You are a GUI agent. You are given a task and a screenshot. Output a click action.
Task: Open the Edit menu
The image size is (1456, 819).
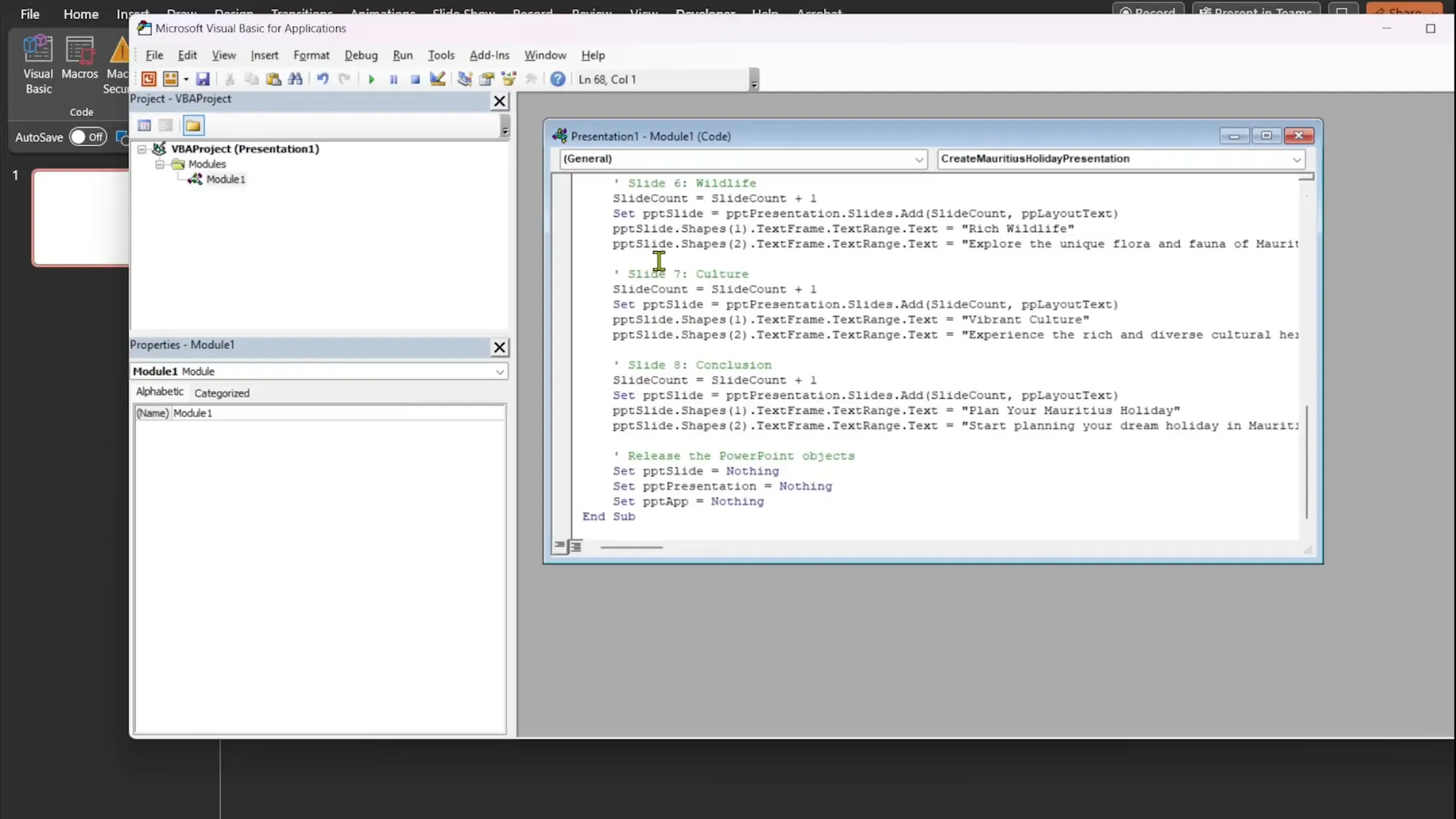187,55
